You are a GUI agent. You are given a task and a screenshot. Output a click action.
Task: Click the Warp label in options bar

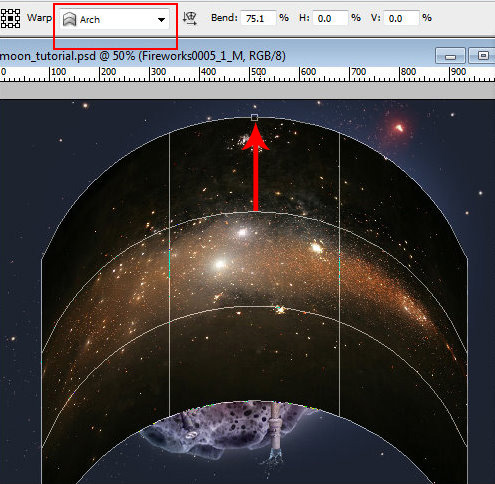click(39, 18)
